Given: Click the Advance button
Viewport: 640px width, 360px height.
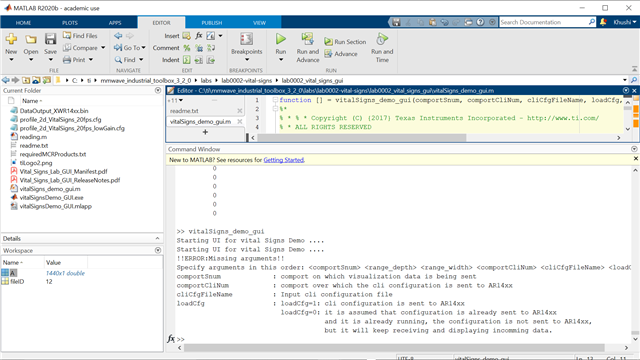Looking at the screenshot, I should 341,54.
